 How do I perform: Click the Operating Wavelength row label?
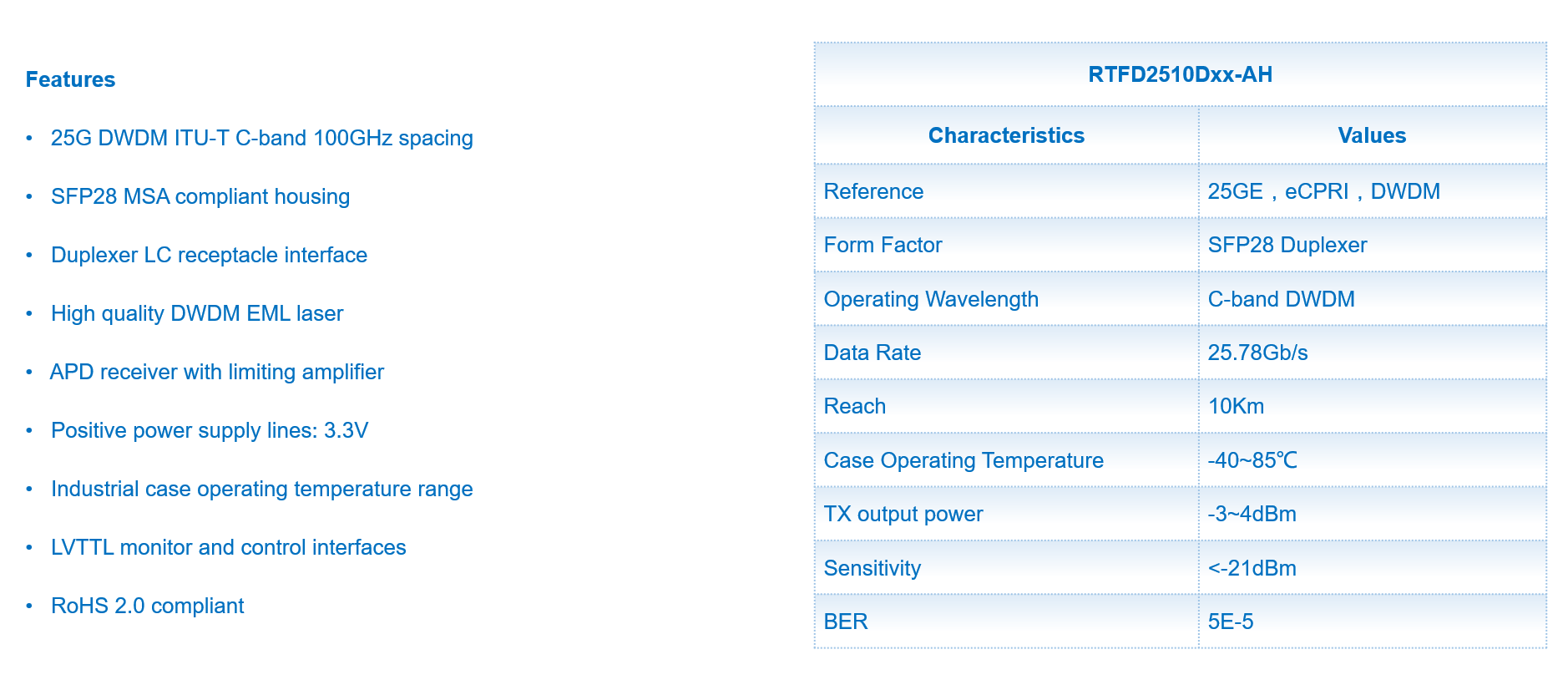pyautogui.click(x=931, y=299)
